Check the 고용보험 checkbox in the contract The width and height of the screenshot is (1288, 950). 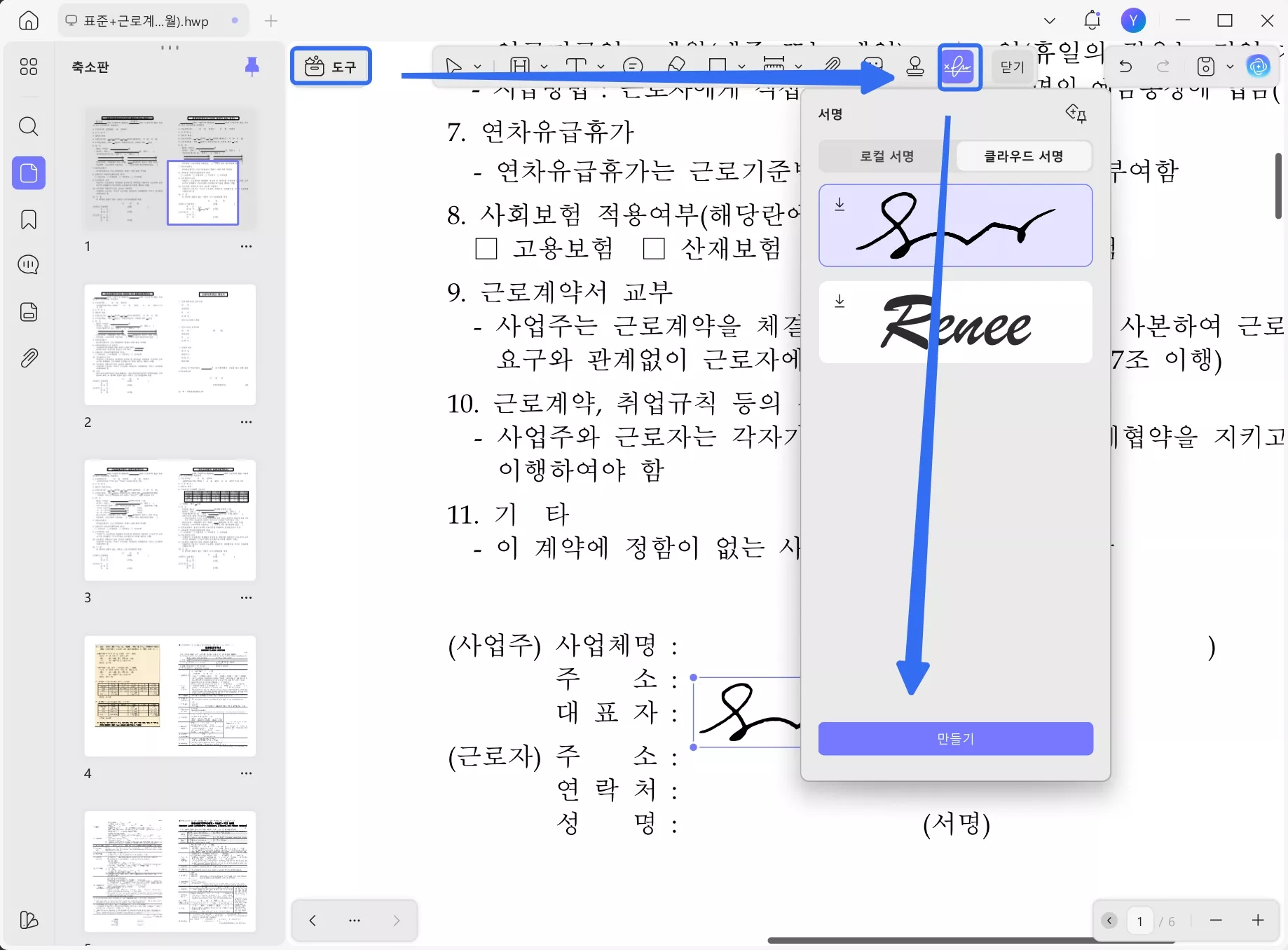coord(486,248)
